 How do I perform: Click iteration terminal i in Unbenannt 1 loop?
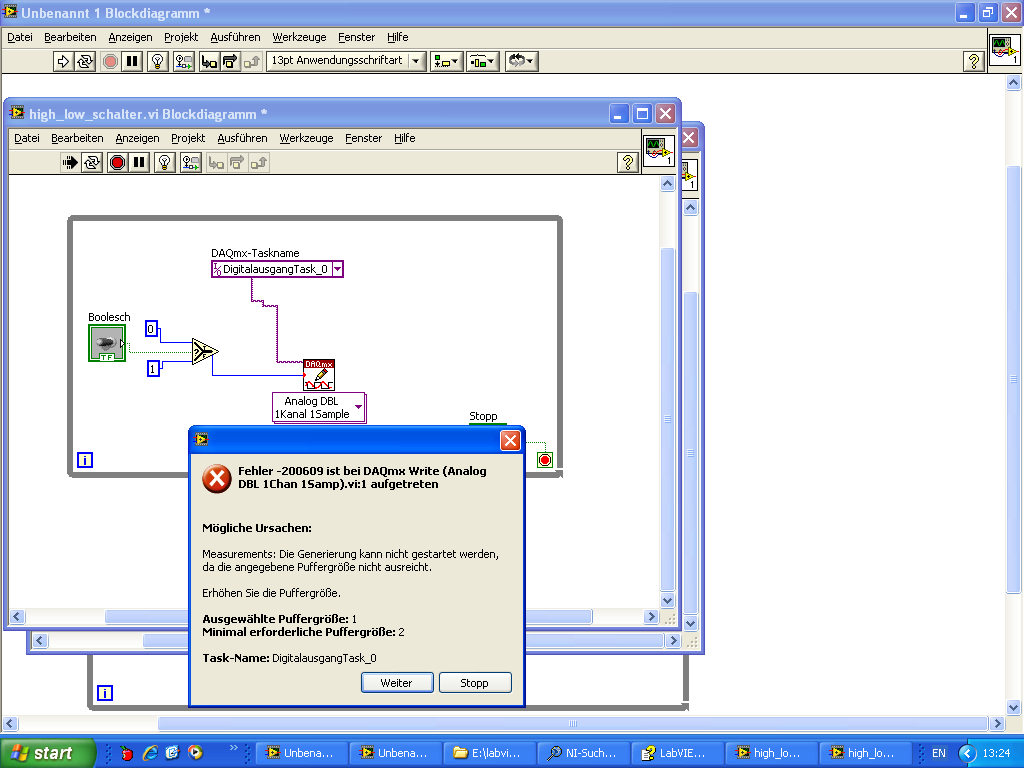click(x=105, y=693)
